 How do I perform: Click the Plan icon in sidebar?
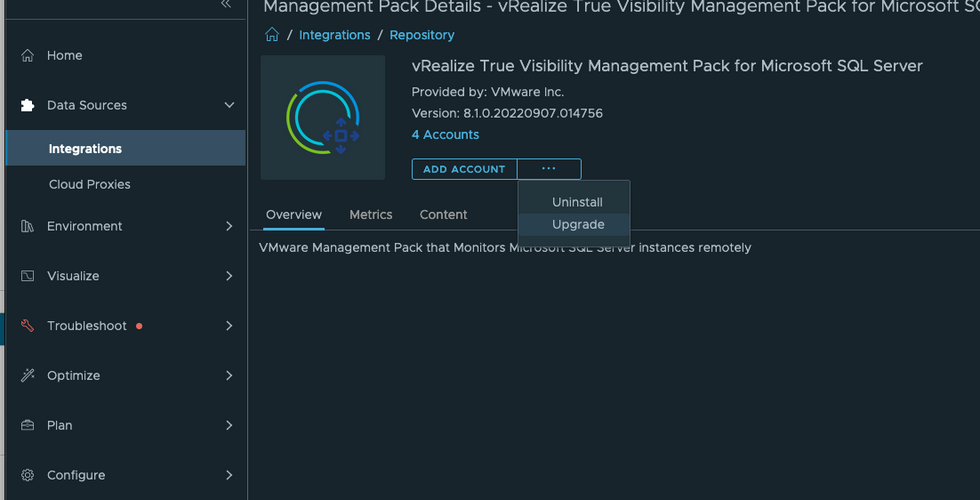click(x=28, y=425)
